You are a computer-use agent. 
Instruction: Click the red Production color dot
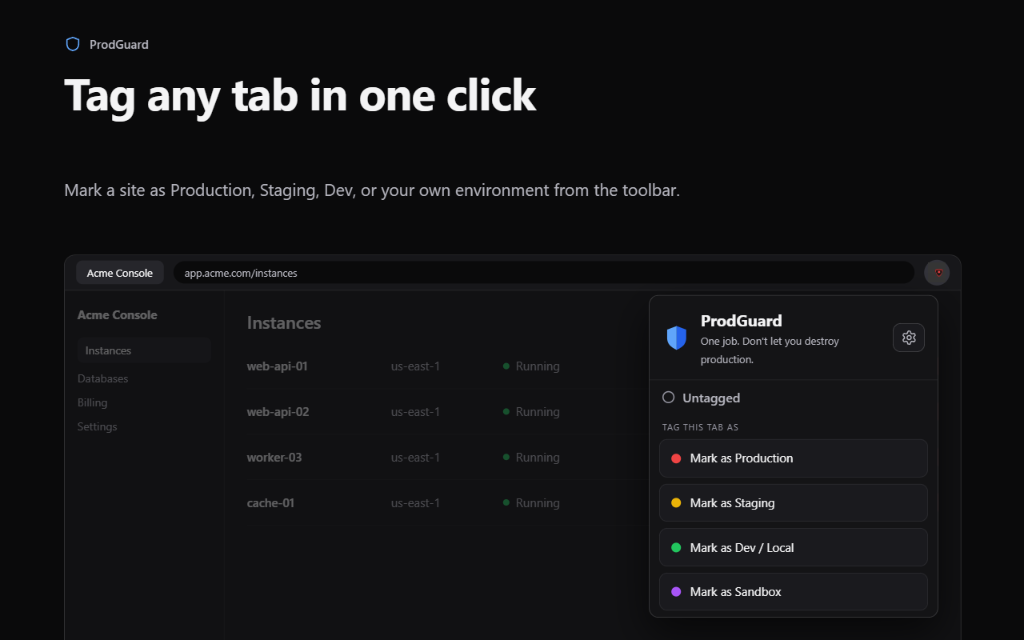tap(676, 458)
